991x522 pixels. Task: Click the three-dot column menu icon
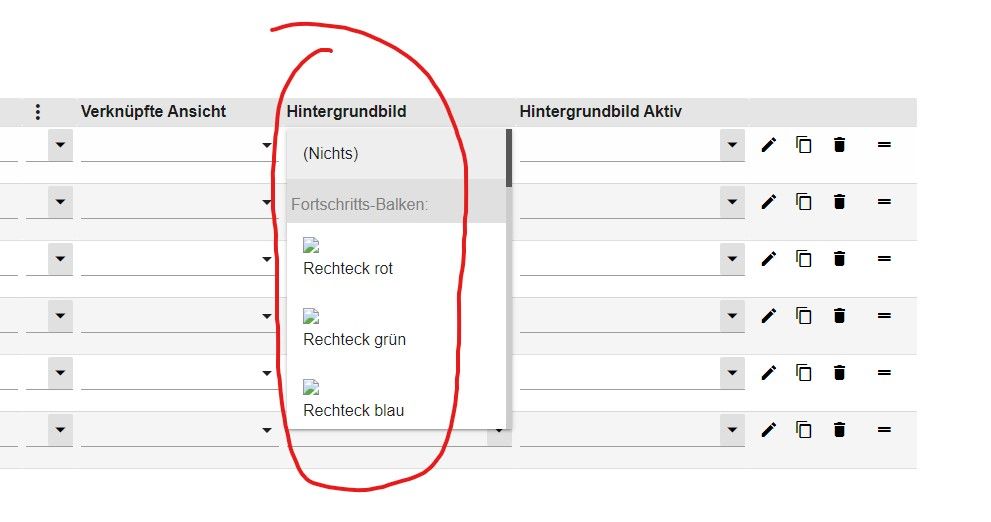coord(38,112)
